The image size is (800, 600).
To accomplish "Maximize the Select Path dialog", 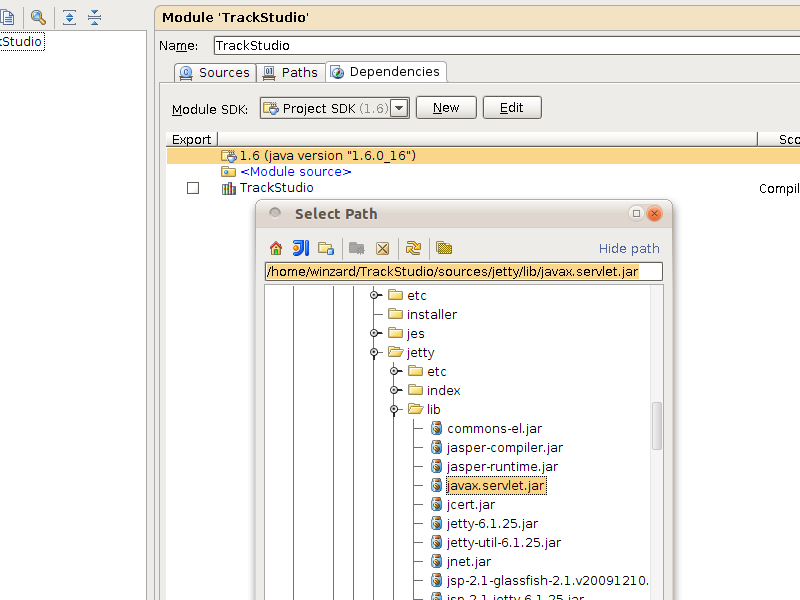I will click(636, 213).
